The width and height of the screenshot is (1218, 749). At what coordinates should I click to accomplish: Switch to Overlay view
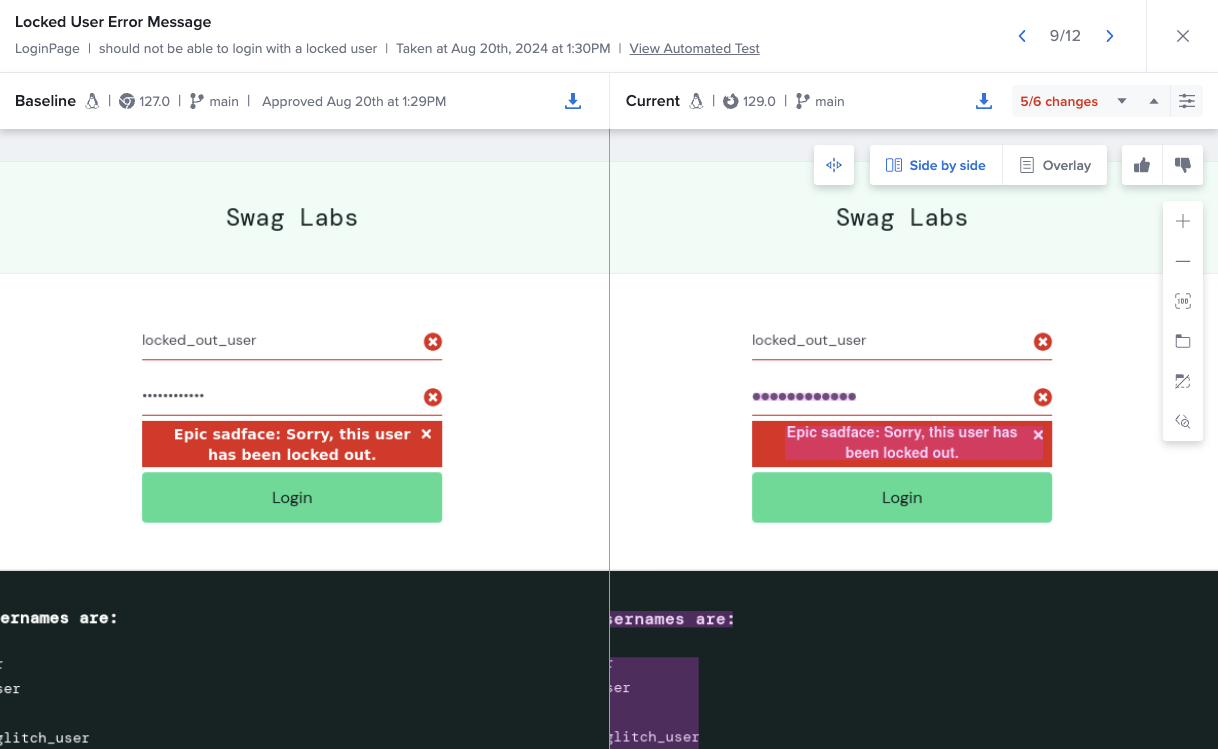[x=1055, y=164]
